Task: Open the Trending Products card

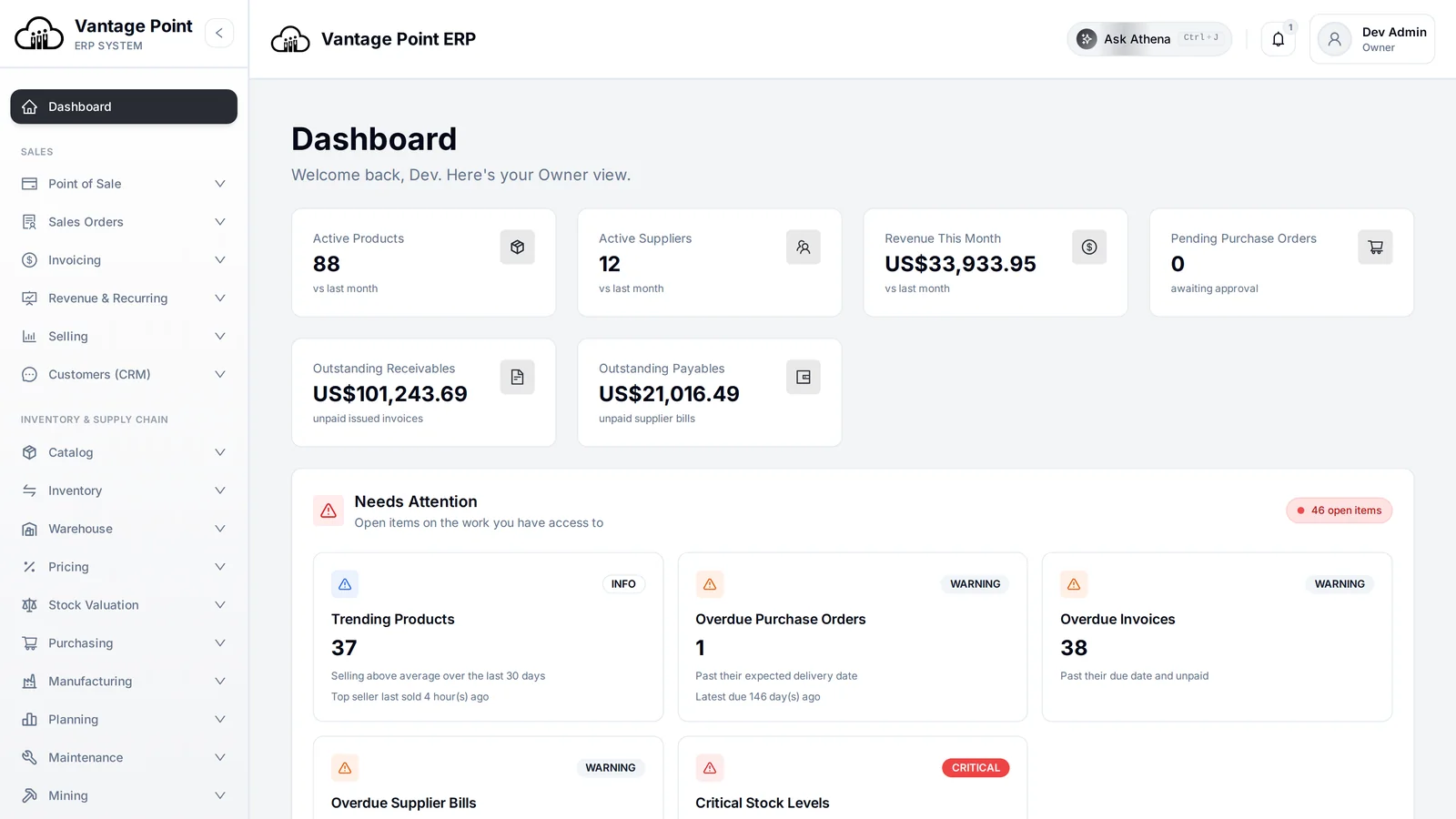Action: coord(488,637)
